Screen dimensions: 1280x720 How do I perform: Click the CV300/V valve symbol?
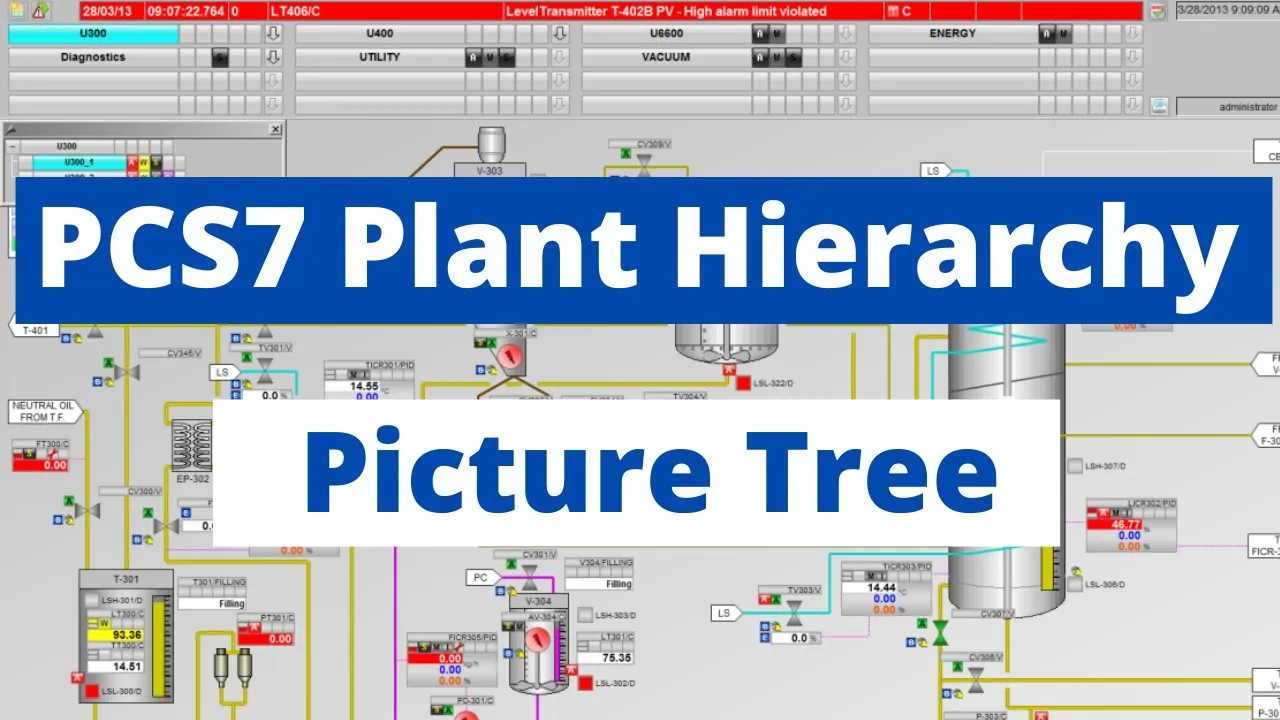[88, 510]
